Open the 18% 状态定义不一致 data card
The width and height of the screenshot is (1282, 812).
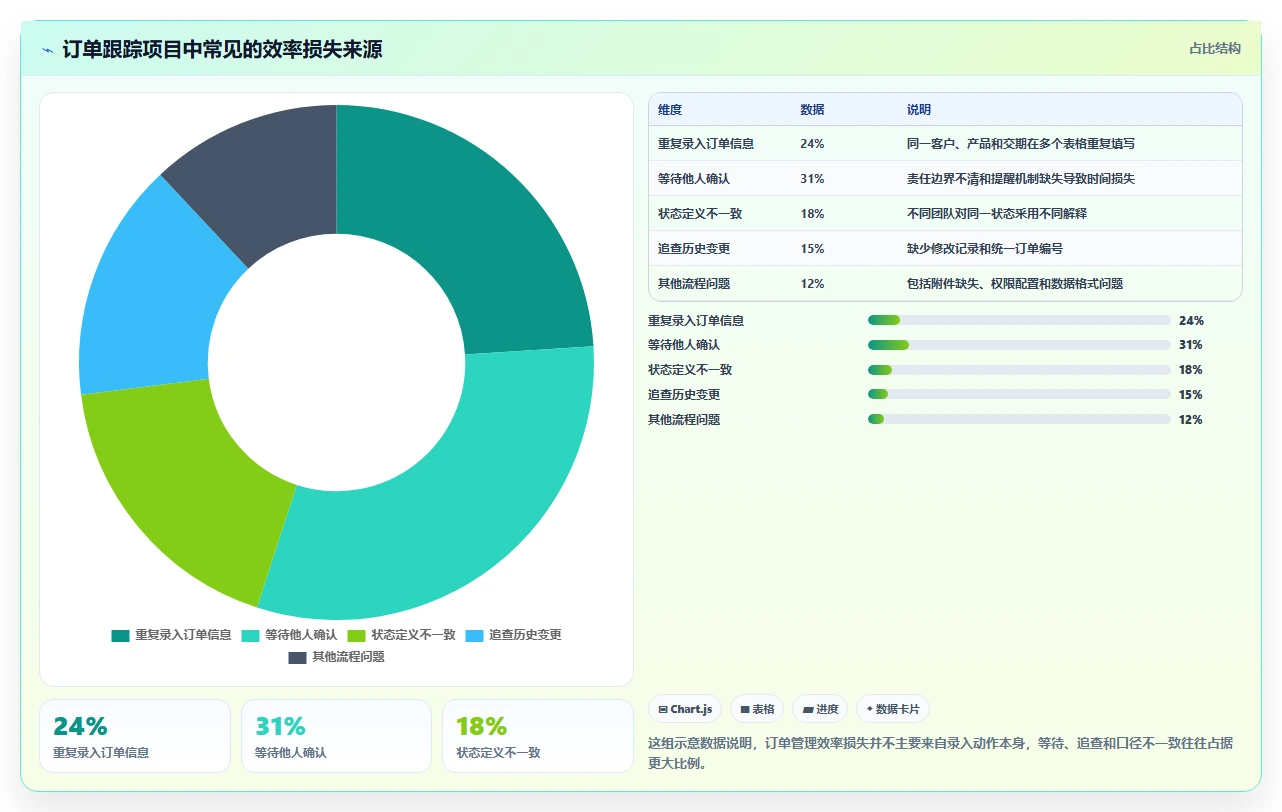538,736
